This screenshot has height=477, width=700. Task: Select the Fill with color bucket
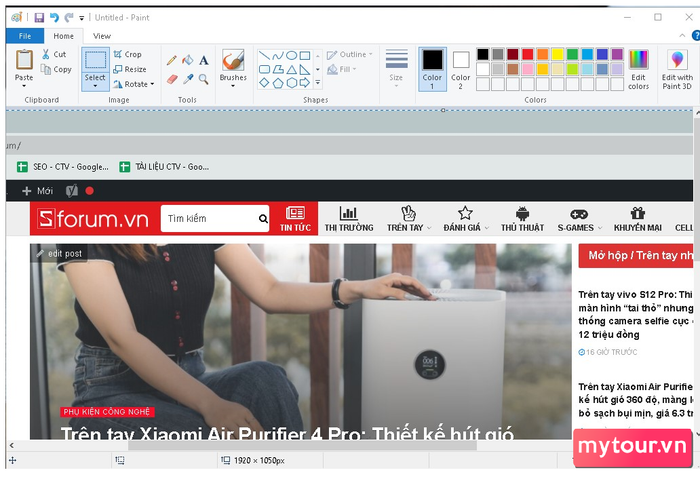point(188,60)
